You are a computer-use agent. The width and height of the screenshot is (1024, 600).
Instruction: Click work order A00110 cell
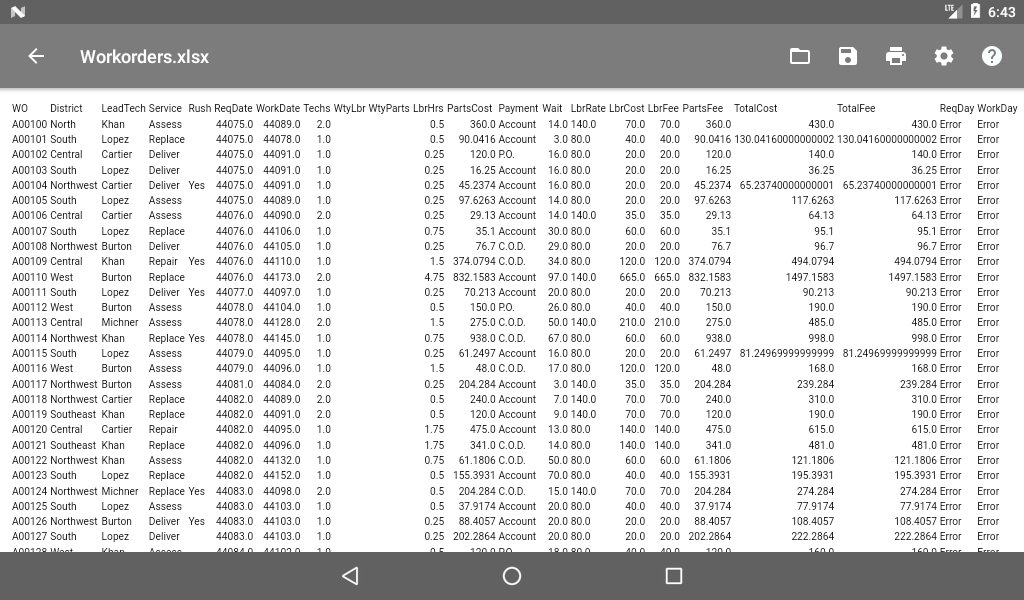29,277
